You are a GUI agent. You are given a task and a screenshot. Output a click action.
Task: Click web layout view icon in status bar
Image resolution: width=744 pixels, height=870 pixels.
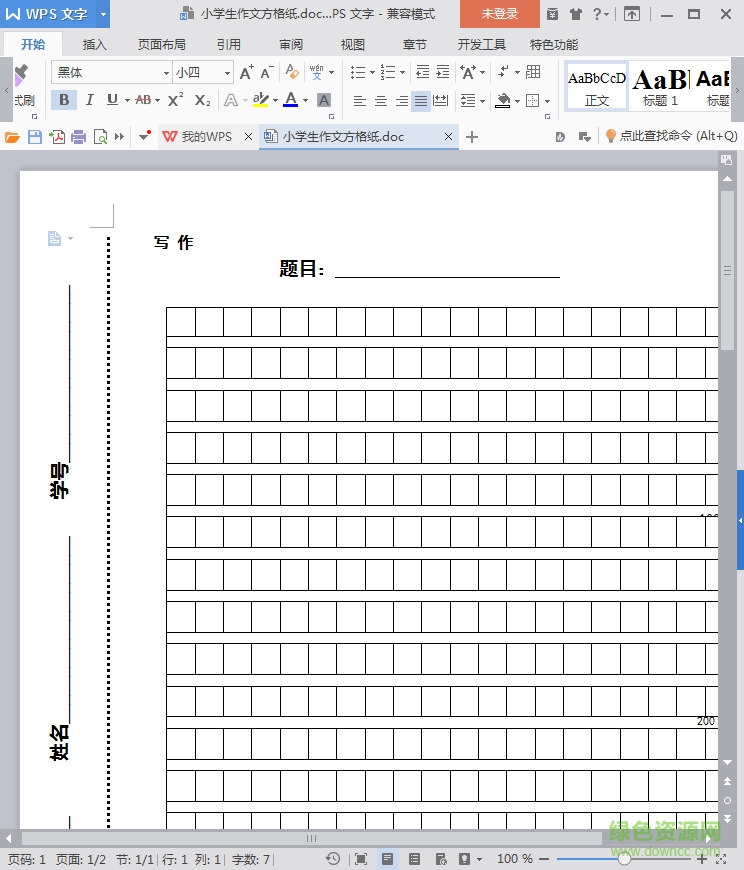click(x=441, y=859)
